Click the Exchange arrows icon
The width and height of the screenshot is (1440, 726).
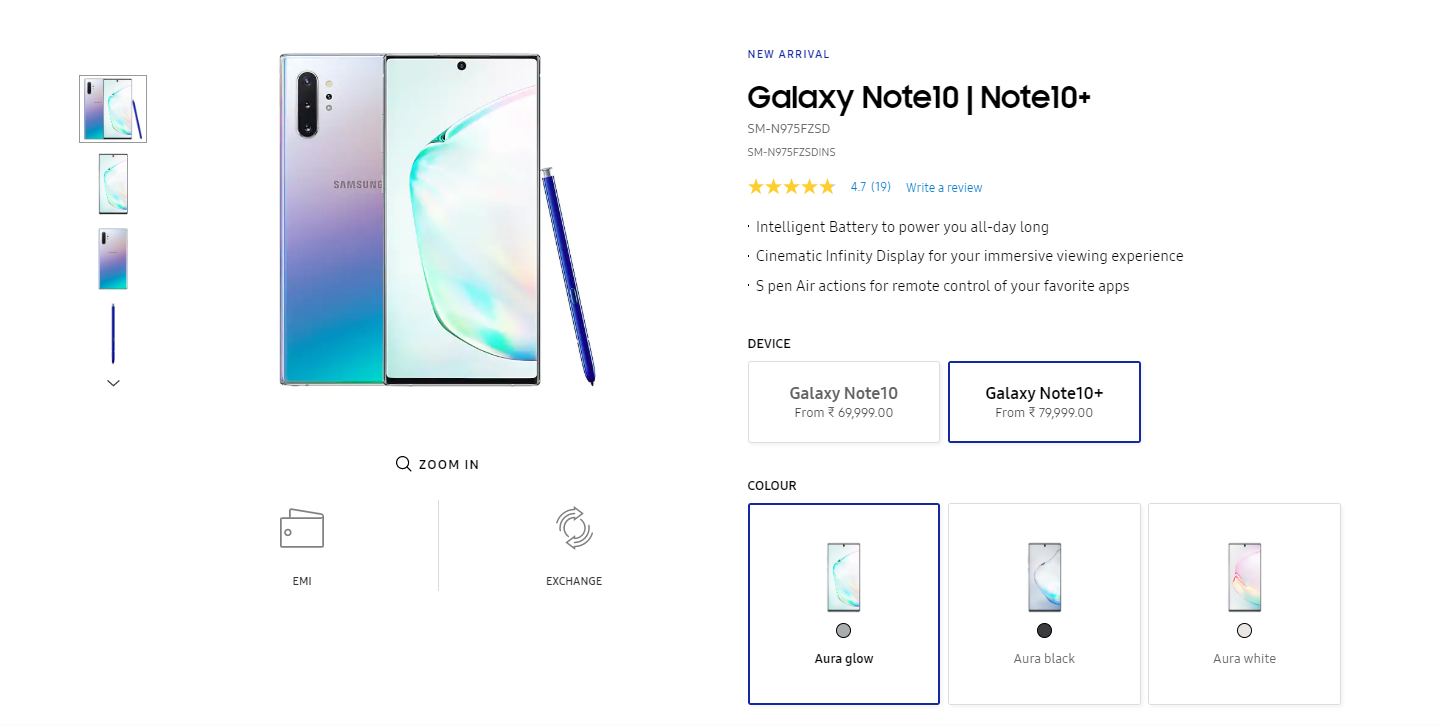[573, 528]
